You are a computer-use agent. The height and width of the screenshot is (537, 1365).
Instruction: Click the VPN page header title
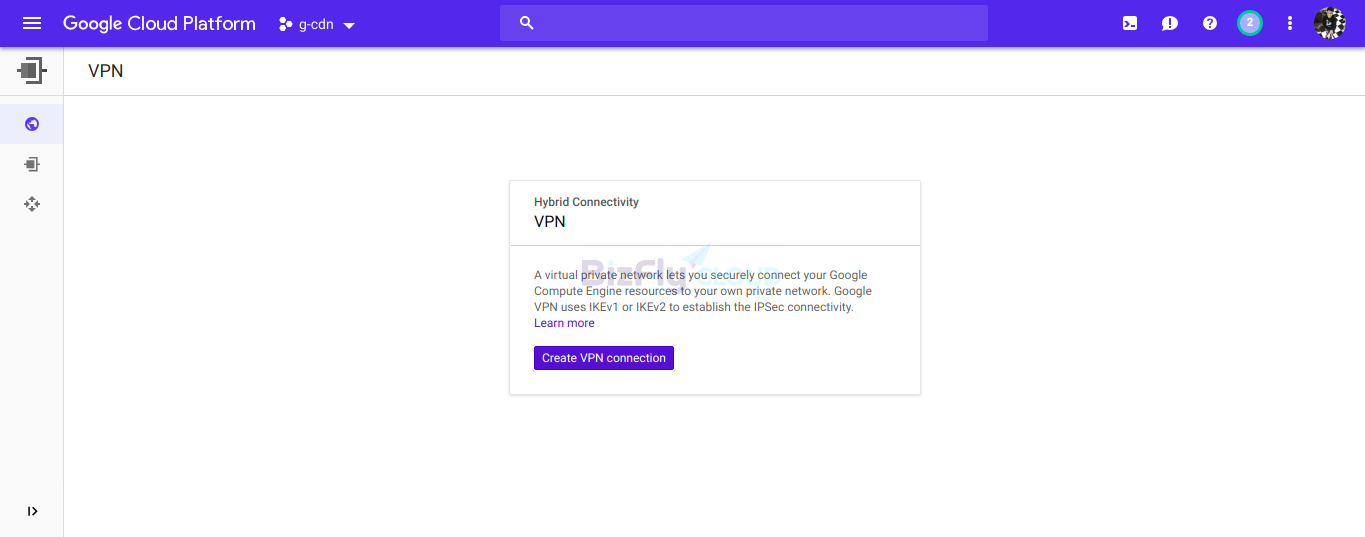click(106, 71)
